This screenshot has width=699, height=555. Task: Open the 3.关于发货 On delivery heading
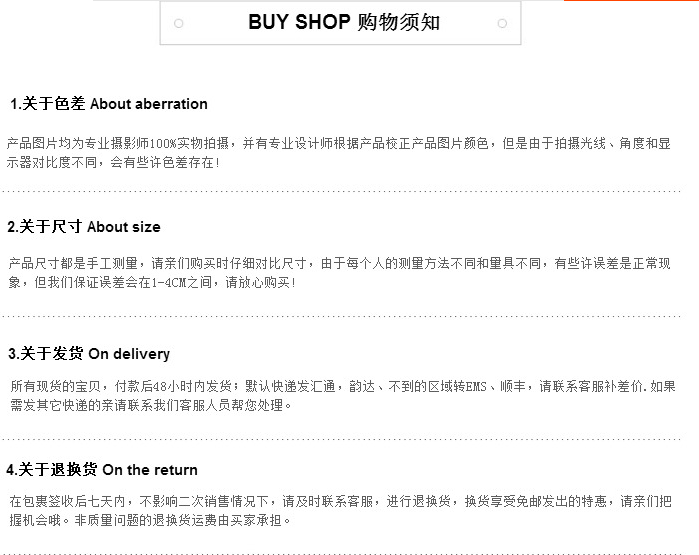89,354
